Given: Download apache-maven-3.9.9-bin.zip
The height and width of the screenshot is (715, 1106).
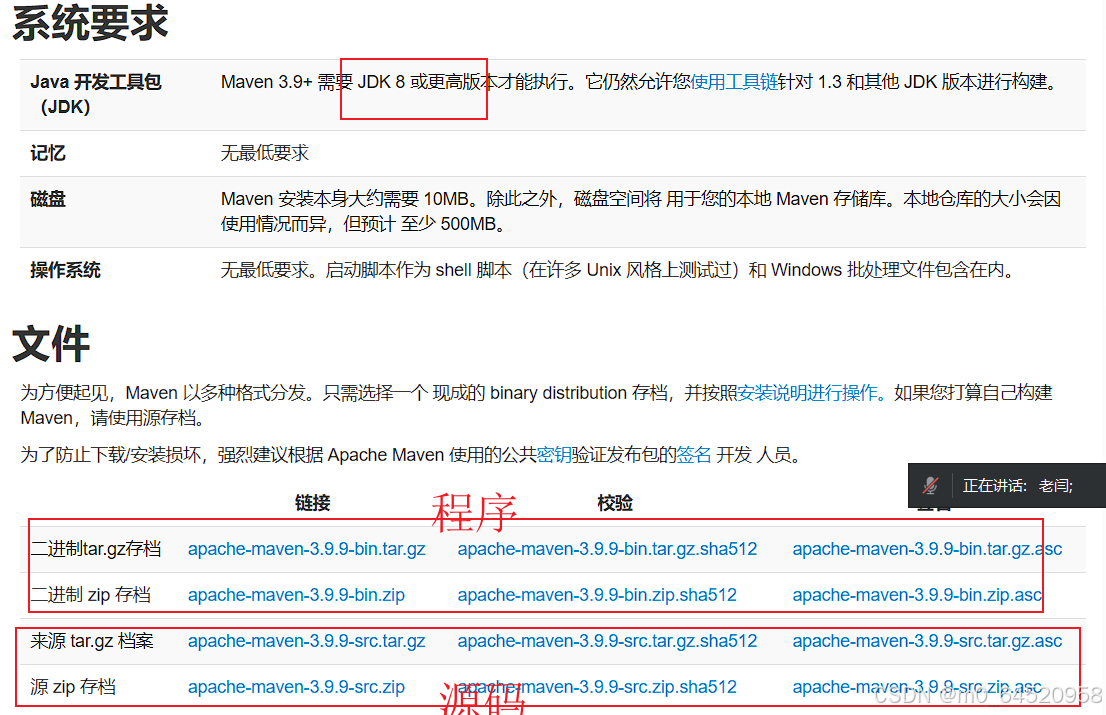Looking at the screenshot, I should pos(296,595).
